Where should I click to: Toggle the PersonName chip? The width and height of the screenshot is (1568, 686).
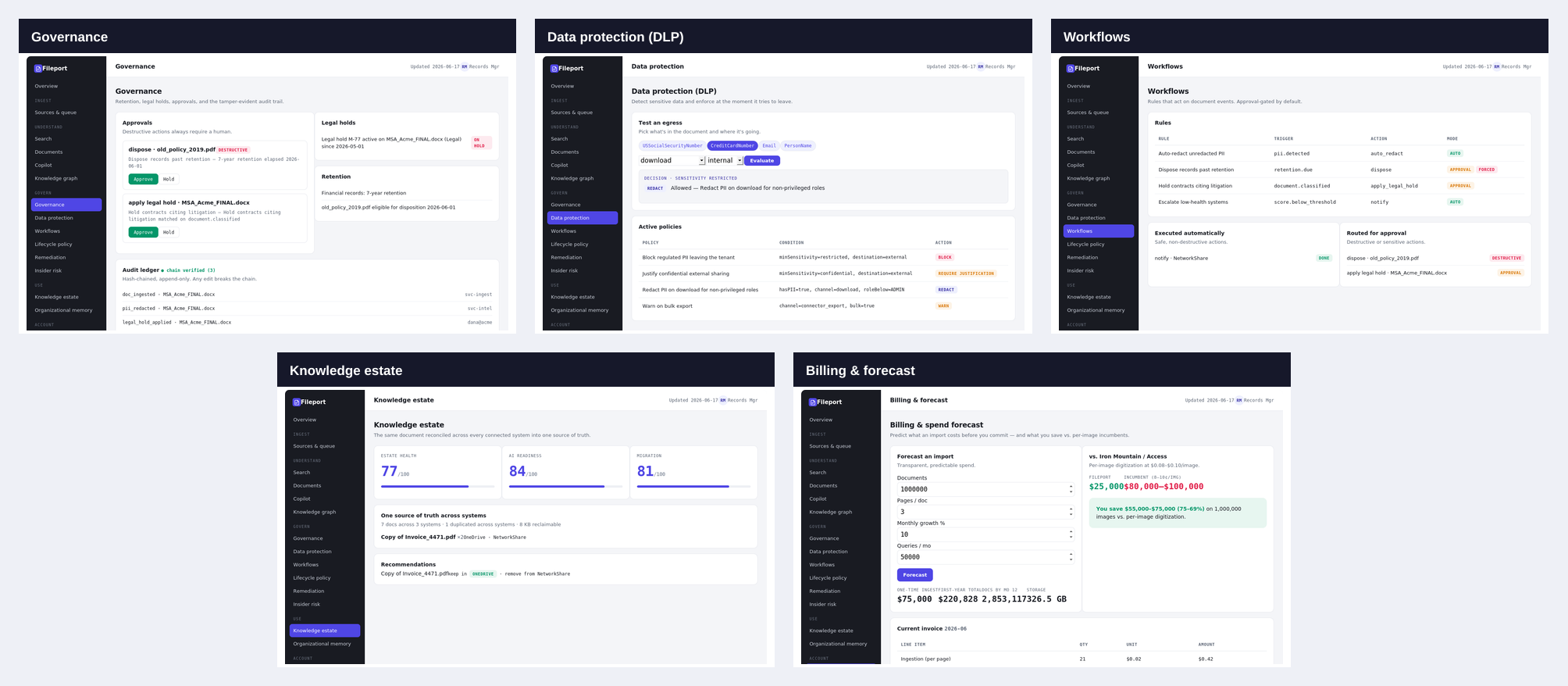pos(798,146)
